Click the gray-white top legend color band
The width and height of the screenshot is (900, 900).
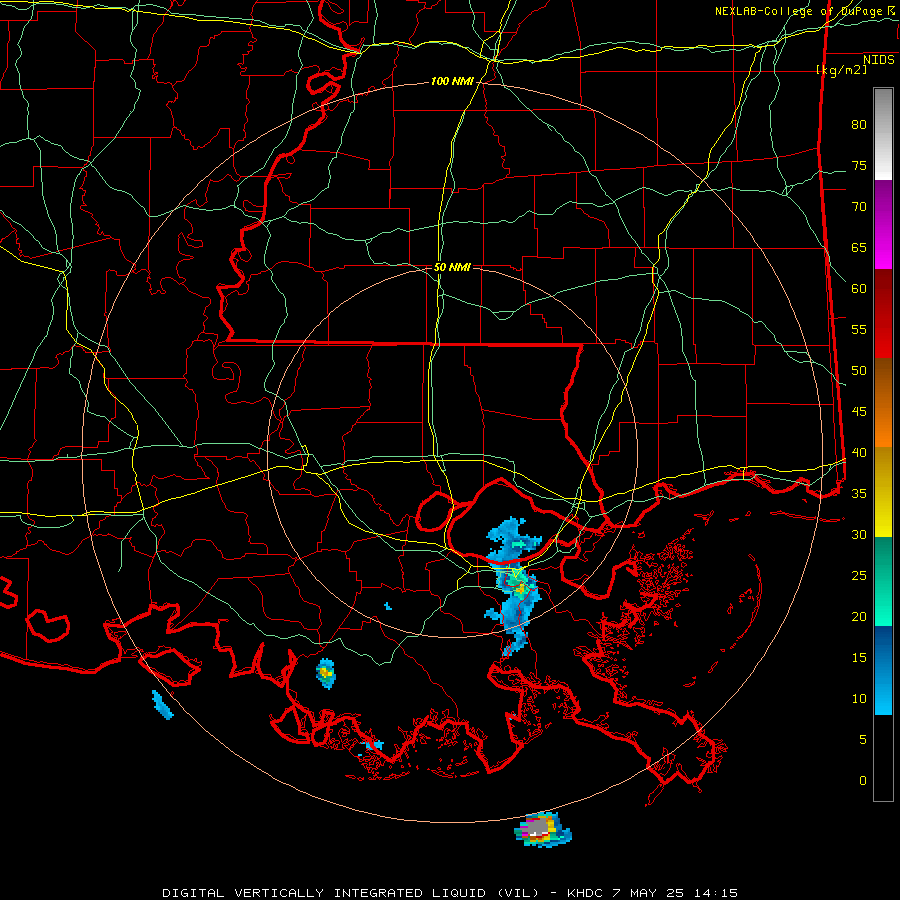(x=883, y=134)
